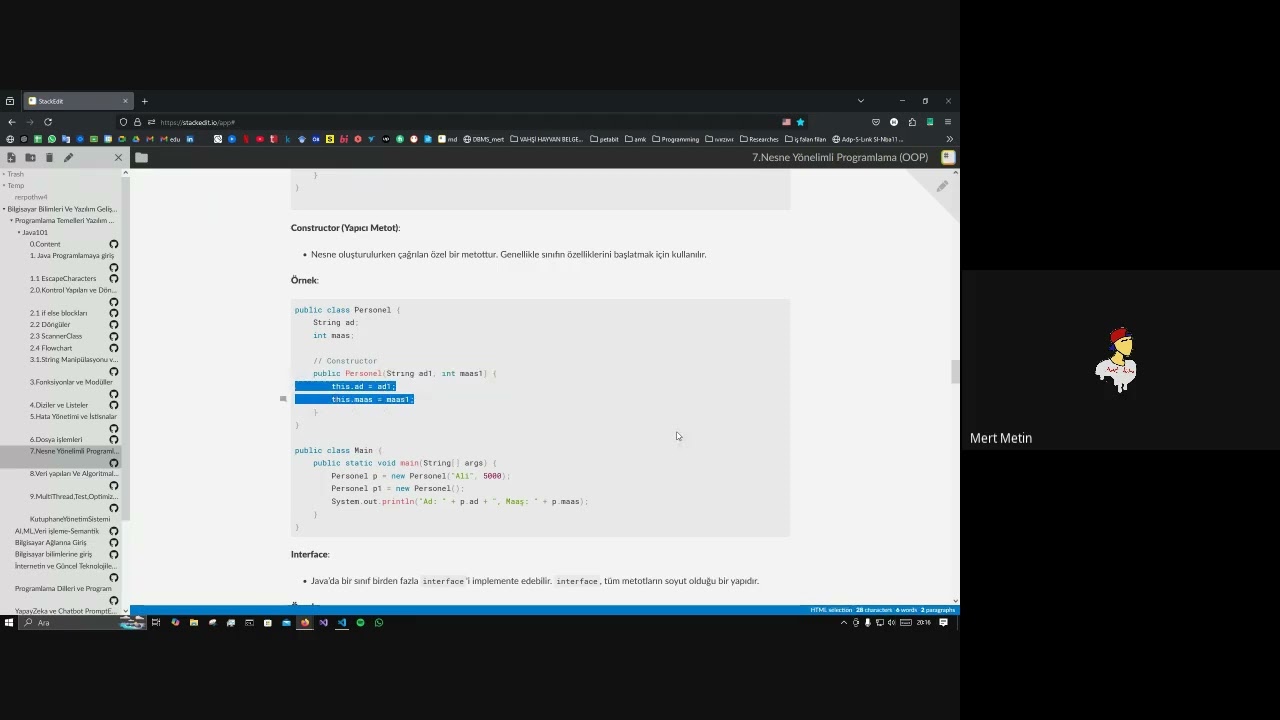Collapse the Java101 folder
The width and height of the screenshot is (1280, 720).
(x=33, y=232)
